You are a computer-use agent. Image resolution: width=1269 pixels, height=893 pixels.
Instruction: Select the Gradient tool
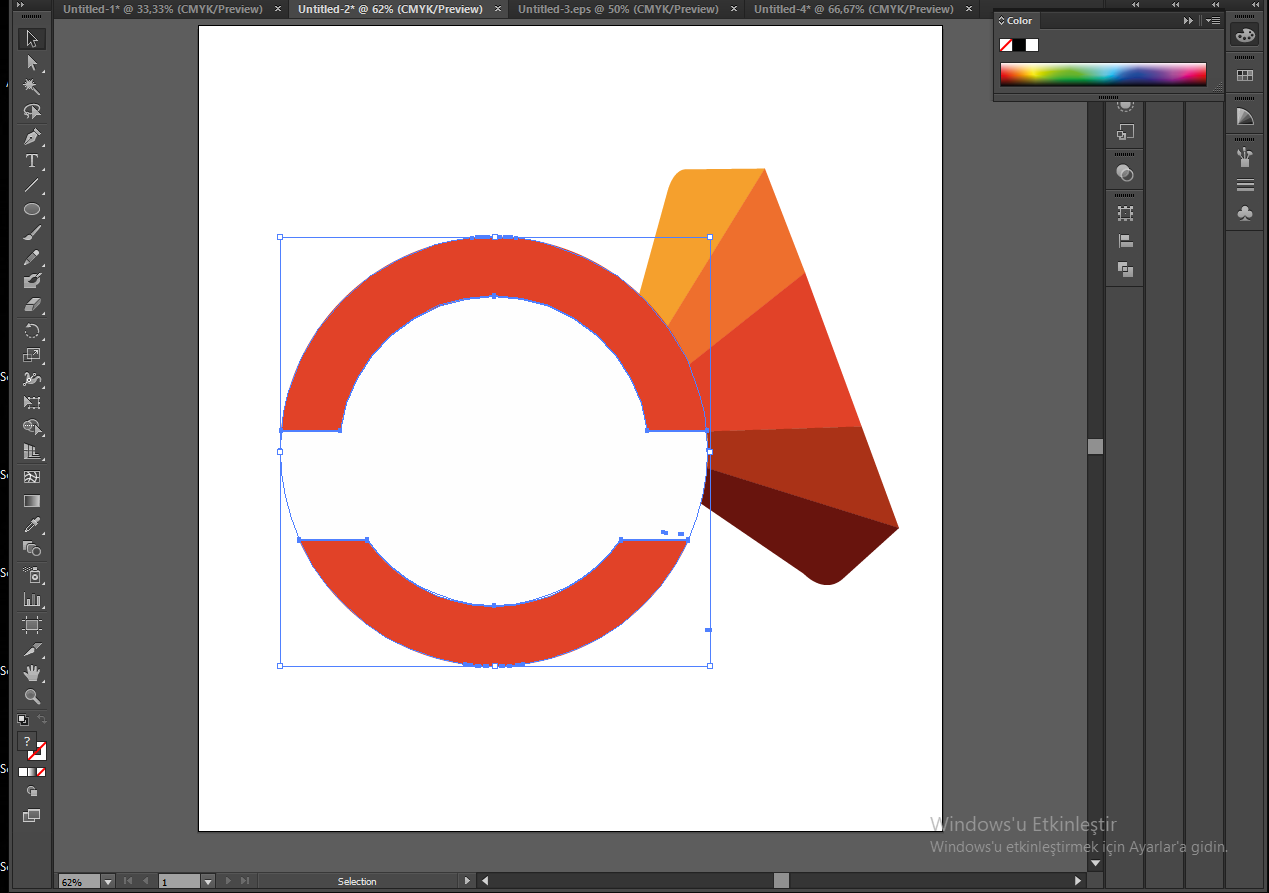(32, 501)
